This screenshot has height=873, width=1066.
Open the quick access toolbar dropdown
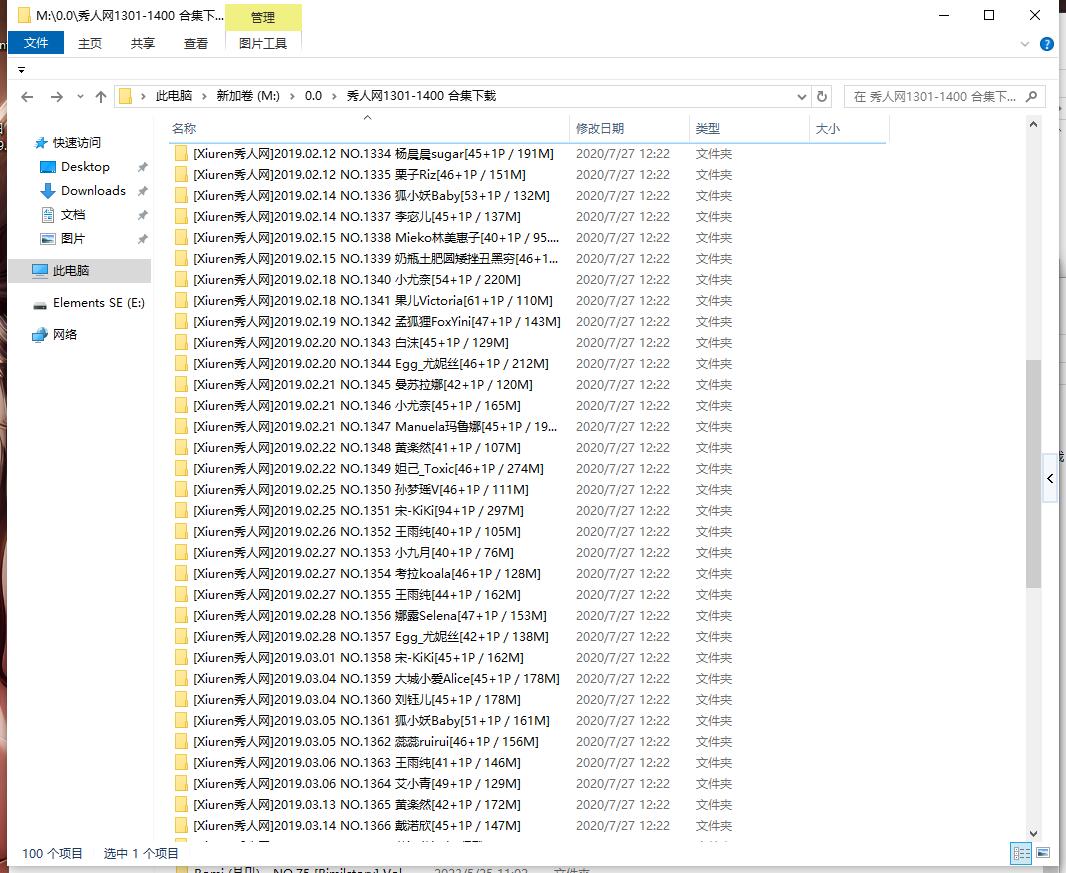tap(21, 70)
